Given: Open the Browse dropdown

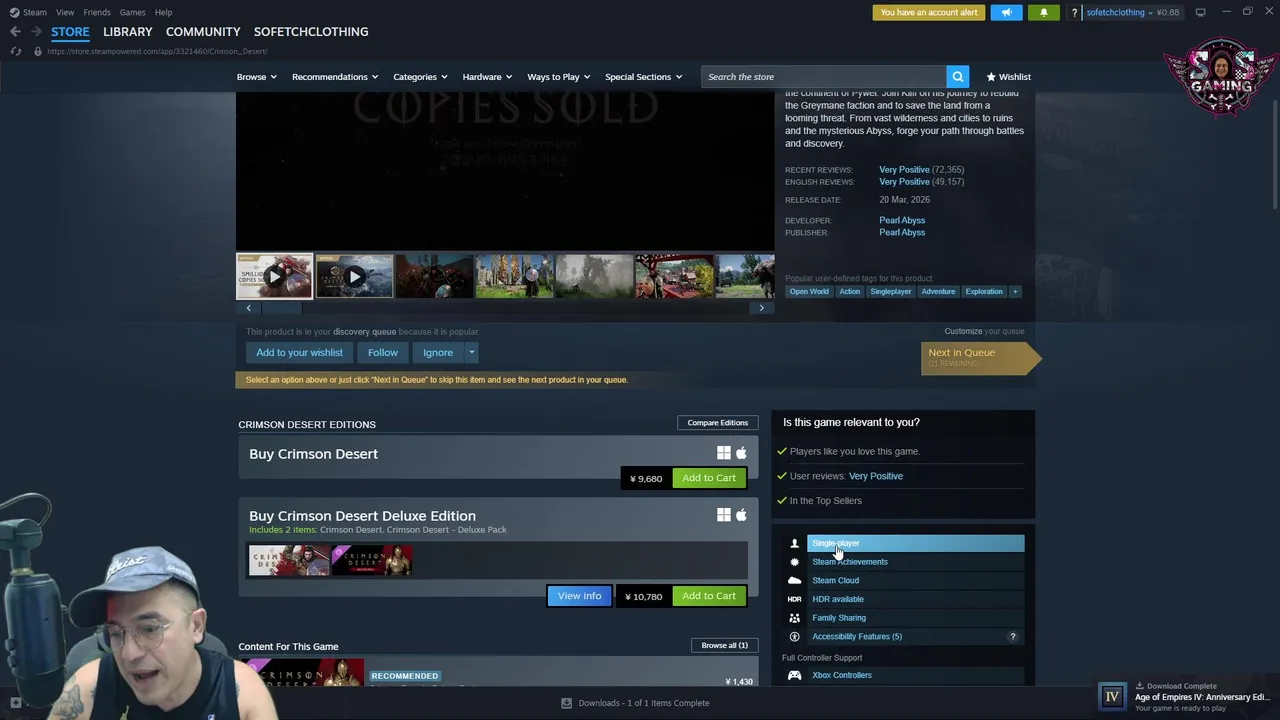Looking at the screenshot, I should pyautogui.click(x=256, y=77).
